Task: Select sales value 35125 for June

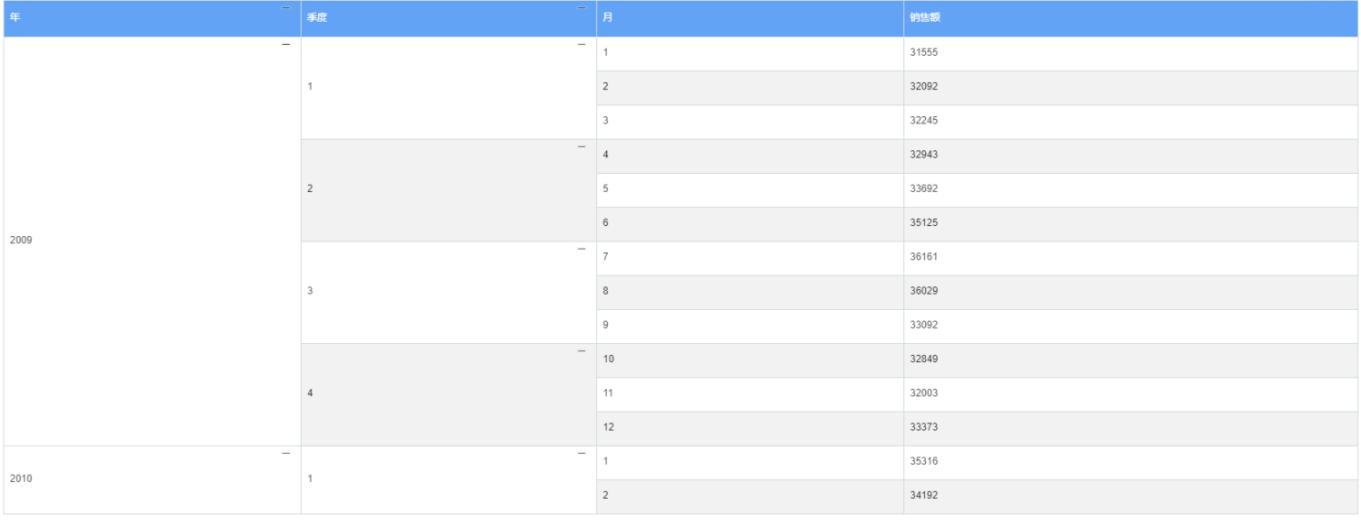Action: [924, 223]
